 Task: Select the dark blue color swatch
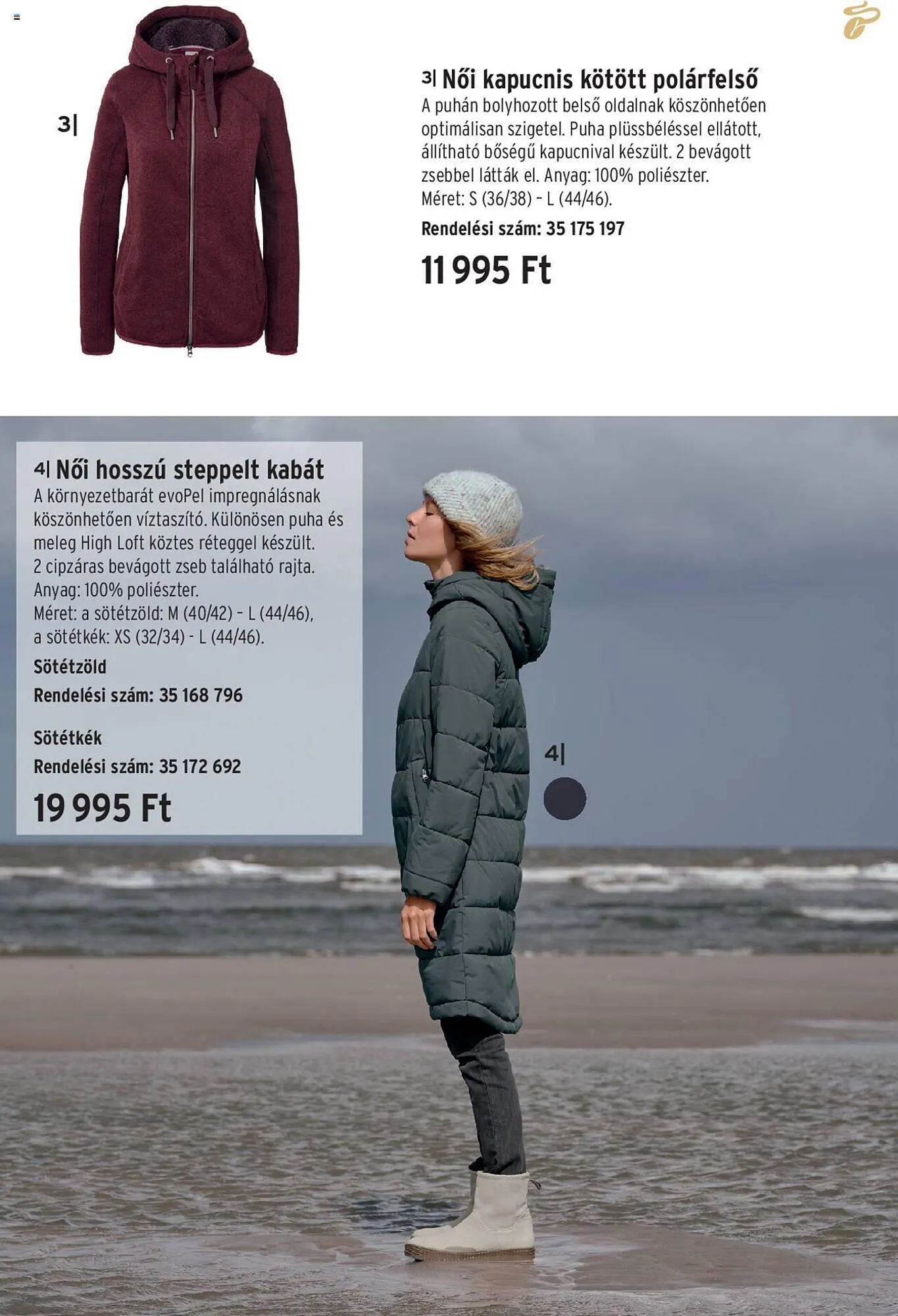tap(564, 798)
